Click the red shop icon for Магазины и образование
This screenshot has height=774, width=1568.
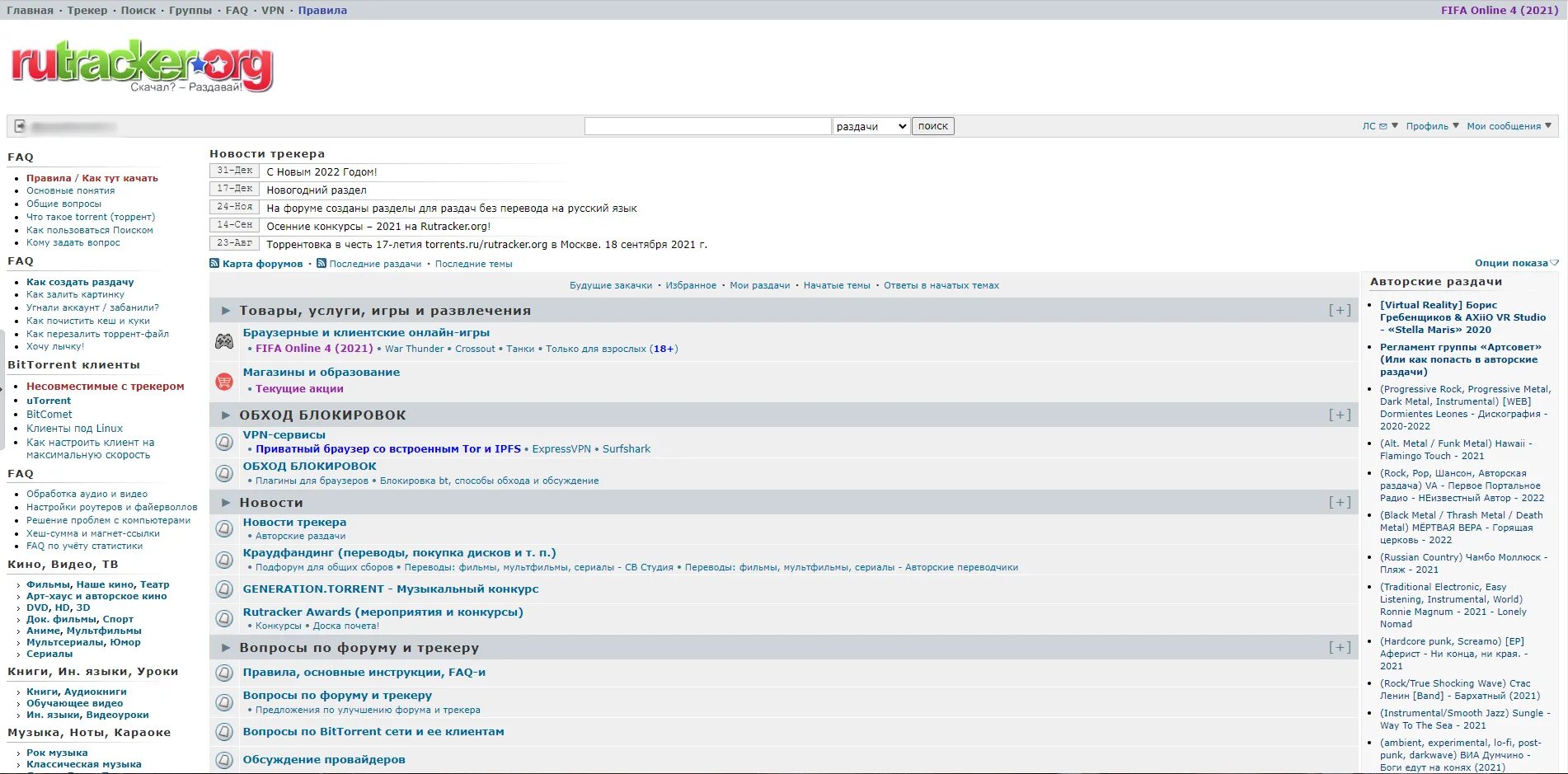[x=224, y=382]
